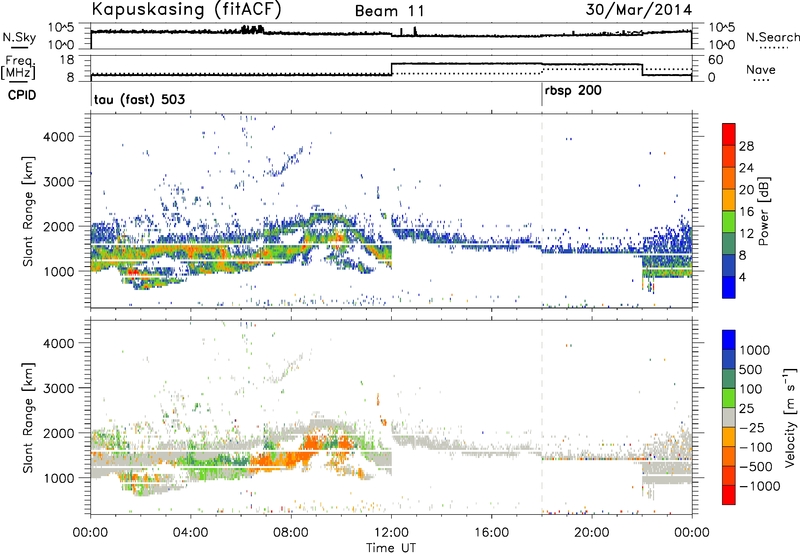This screenshot has height=554, width=800.
Task: Click the strong red echo near 10:00 UT in power panel
Action: (x=339, y=238)
